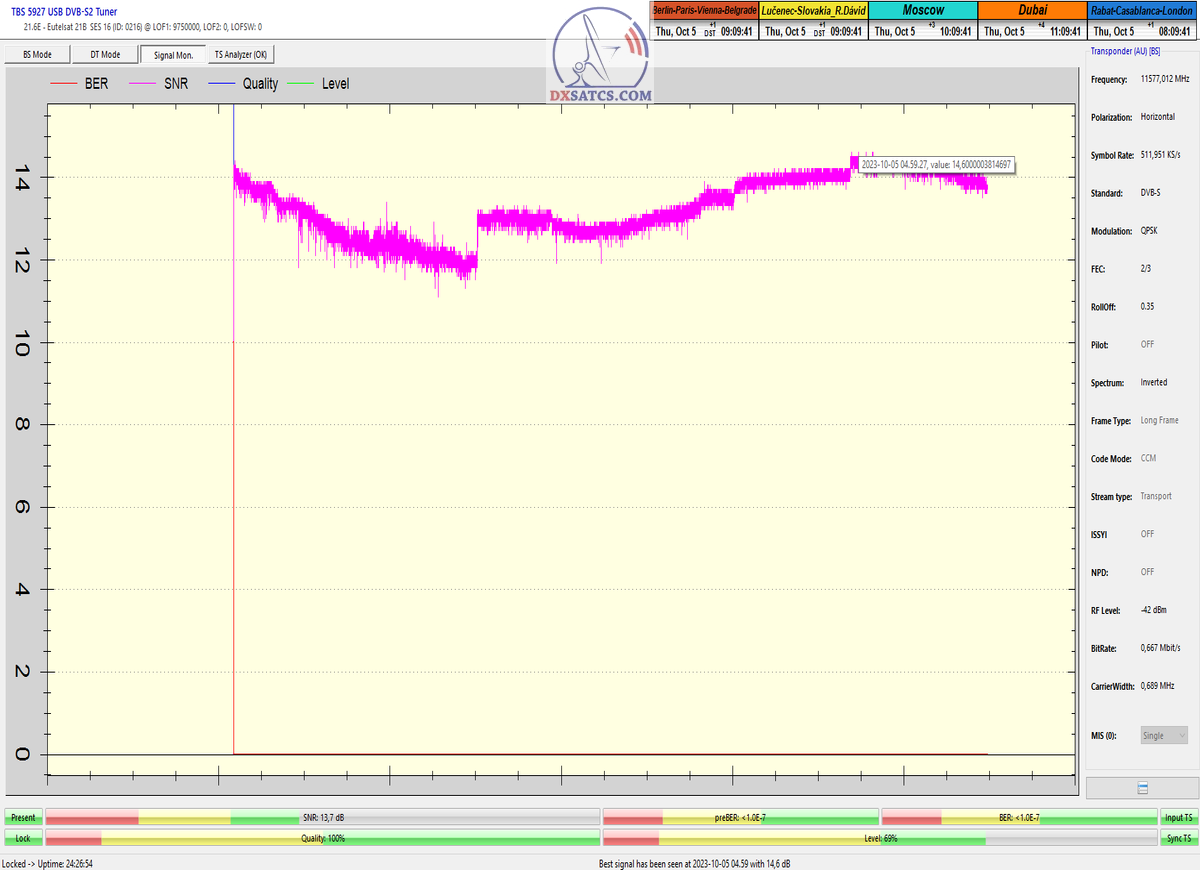Image resolution: width=1200 pixels, height=870 pixels.
Task: Click the Lock status indicator
Action: point(23,838)
